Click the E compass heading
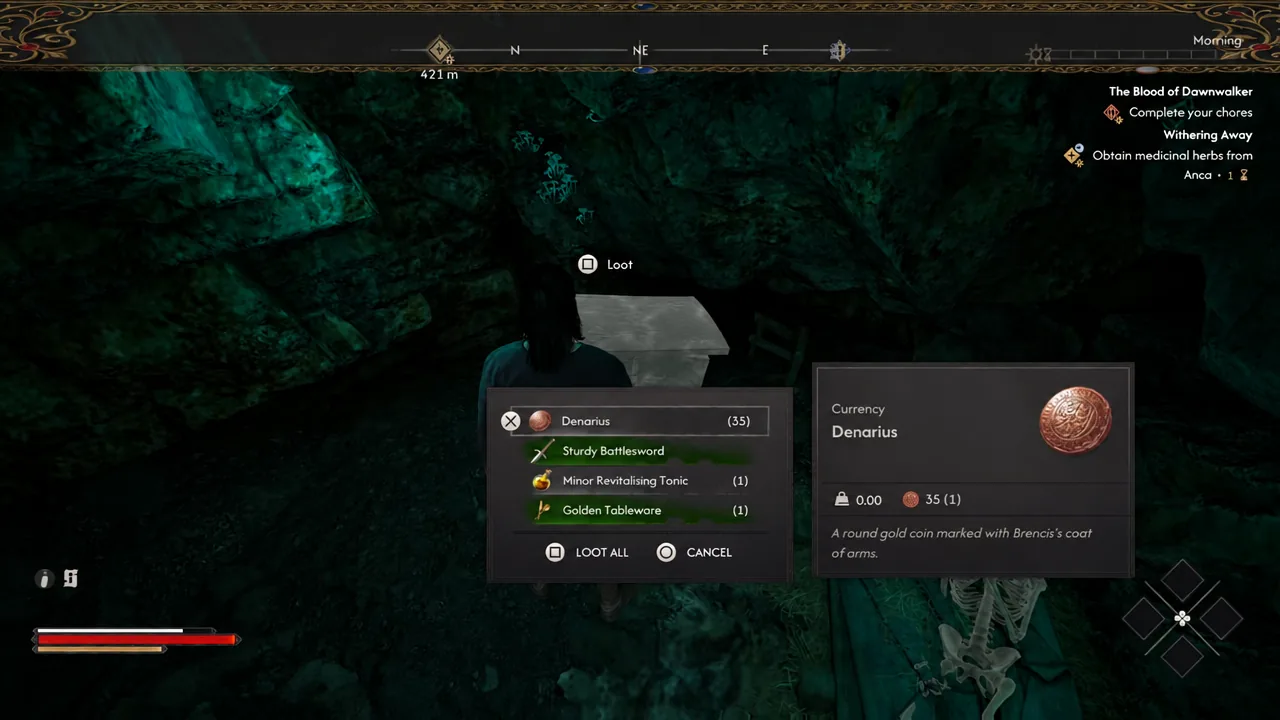Screen dimensions: 1280x720 (765, 50)
